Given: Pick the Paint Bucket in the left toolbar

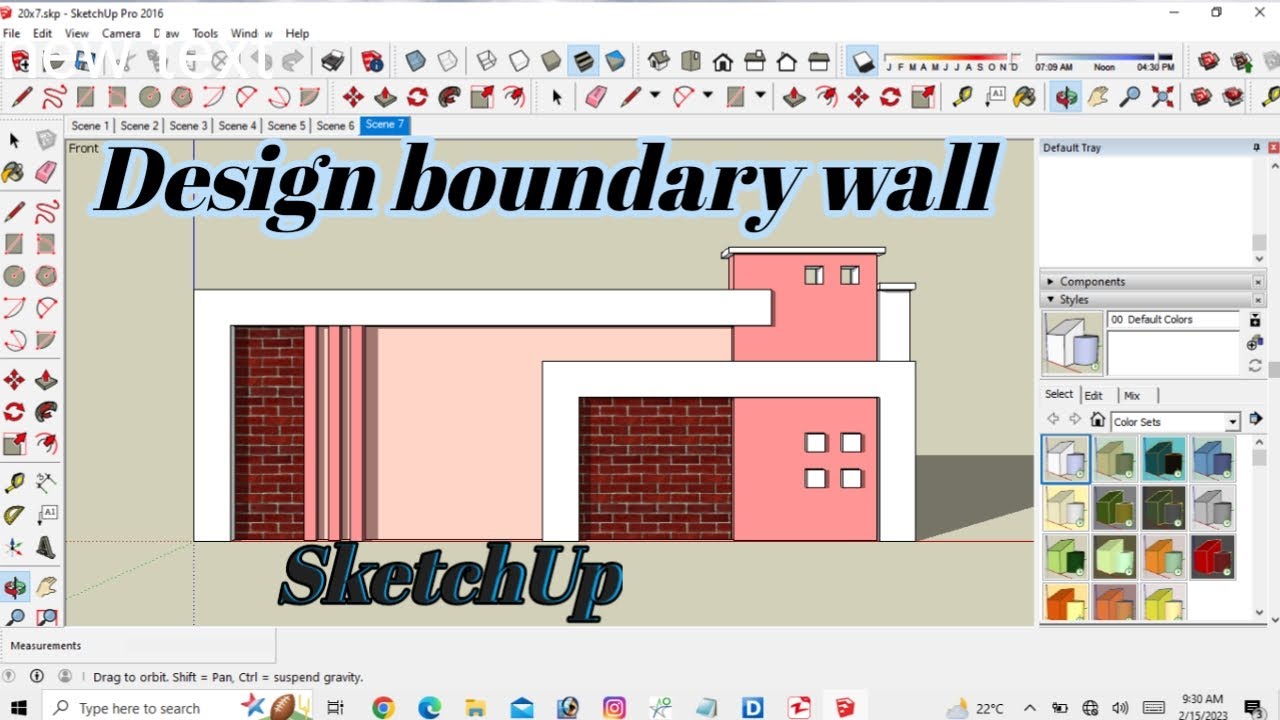Looking at the screenshot, I should coord(14,172).
